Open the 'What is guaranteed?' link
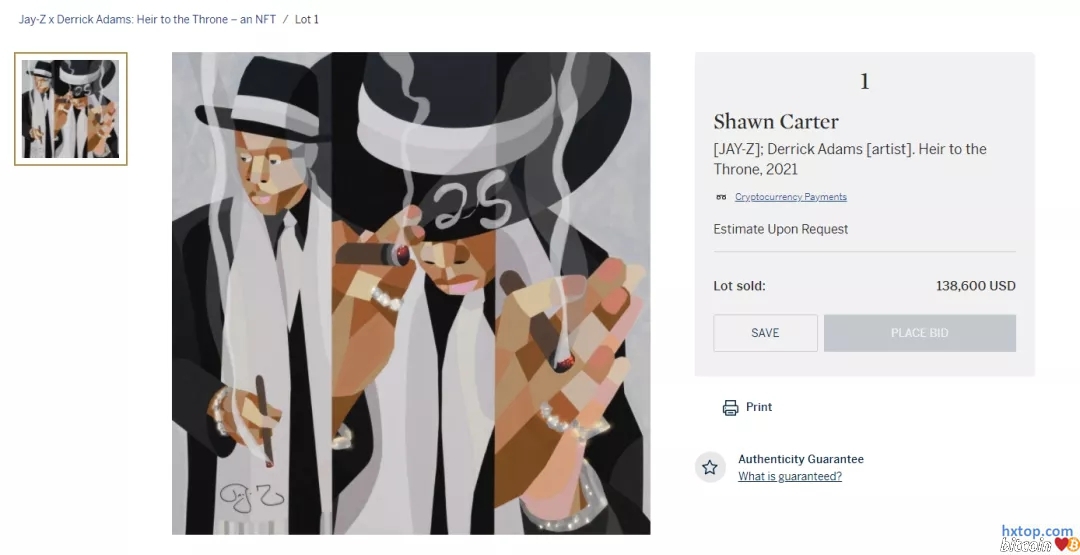1080x555 pixels. point(789,477)
